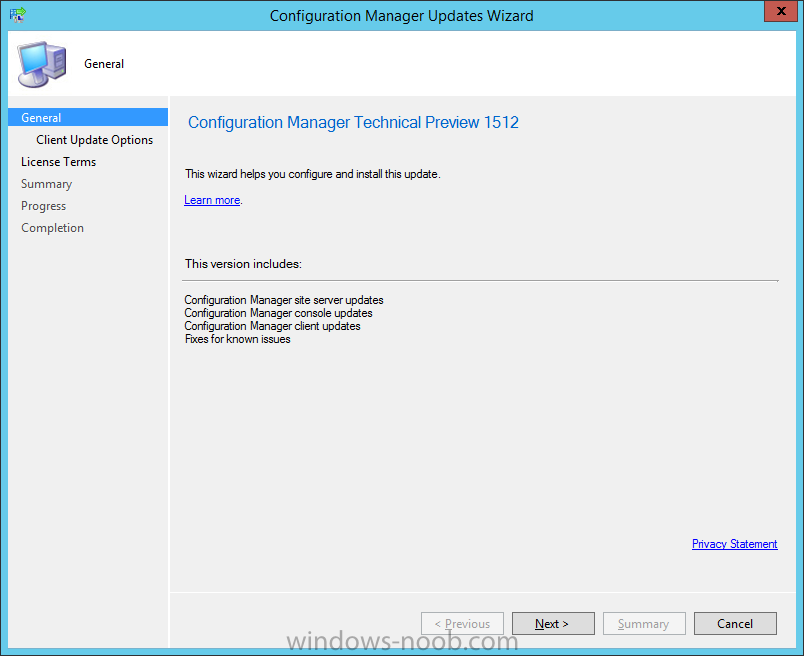The image size is (804, 656).
Task: Select the Summary step in sidebar
Action: pos(47,184)
